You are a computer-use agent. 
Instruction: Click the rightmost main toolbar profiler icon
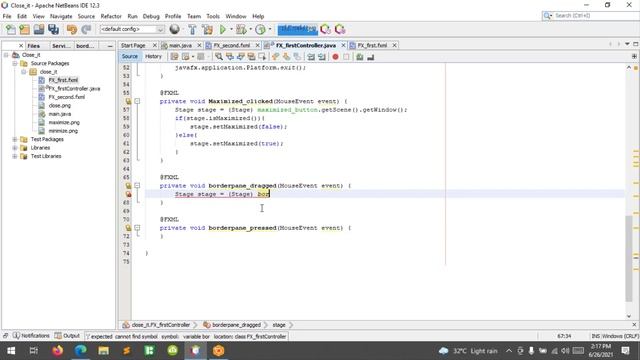point(340,29)
